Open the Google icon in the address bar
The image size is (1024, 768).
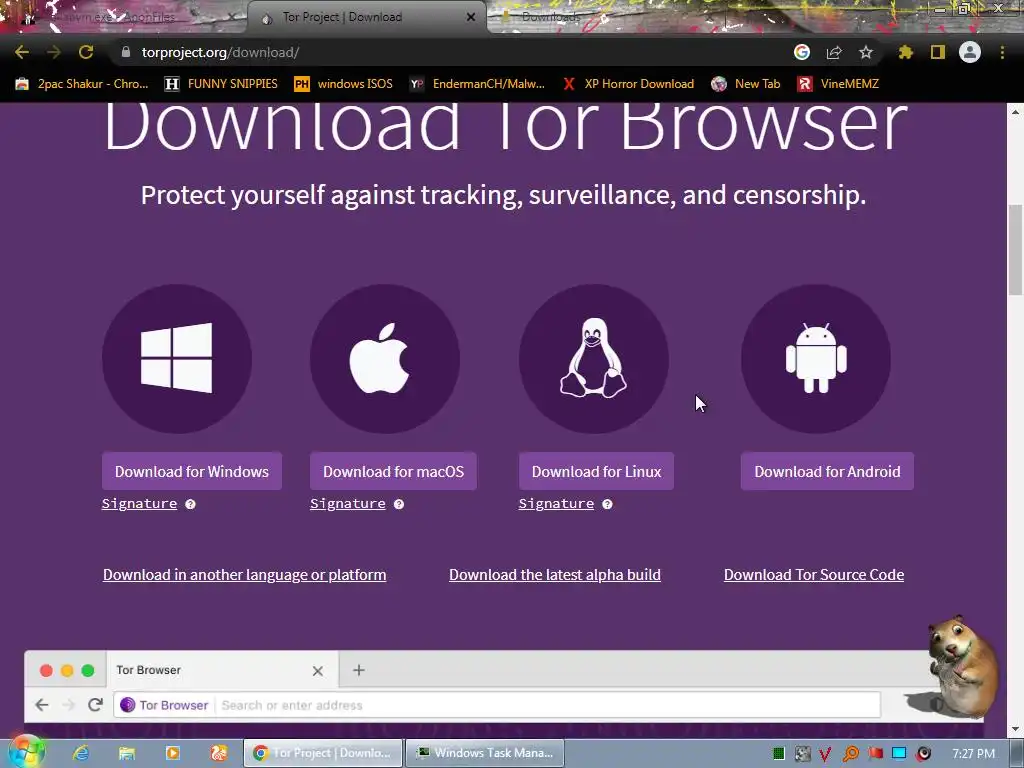(x=802, y=52)
